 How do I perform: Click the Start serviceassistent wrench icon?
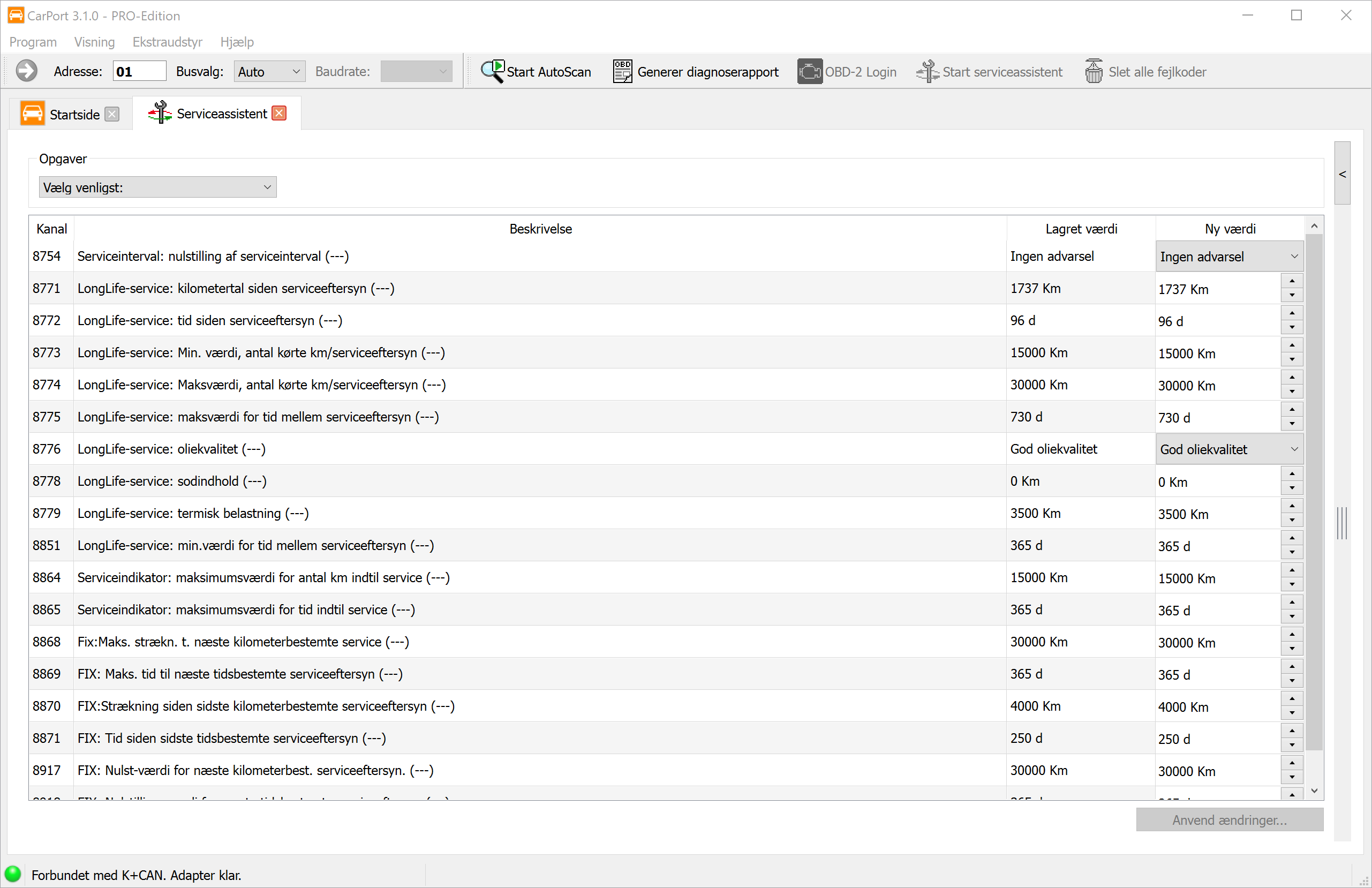[x=927, y=72]
